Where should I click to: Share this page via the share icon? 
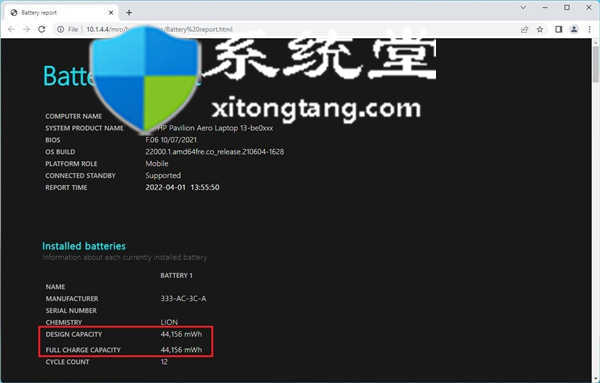pyautogui.click(x=524, y=29)
